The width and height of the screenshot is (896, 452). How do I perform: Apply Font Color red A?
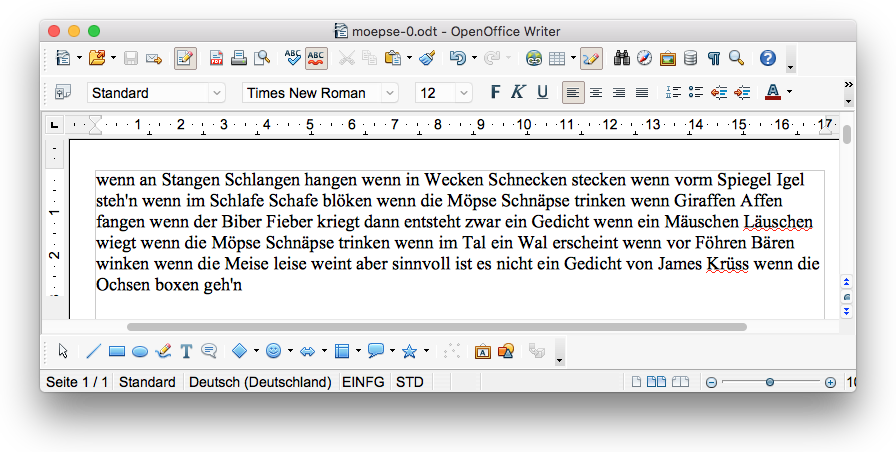coord(773,92)
